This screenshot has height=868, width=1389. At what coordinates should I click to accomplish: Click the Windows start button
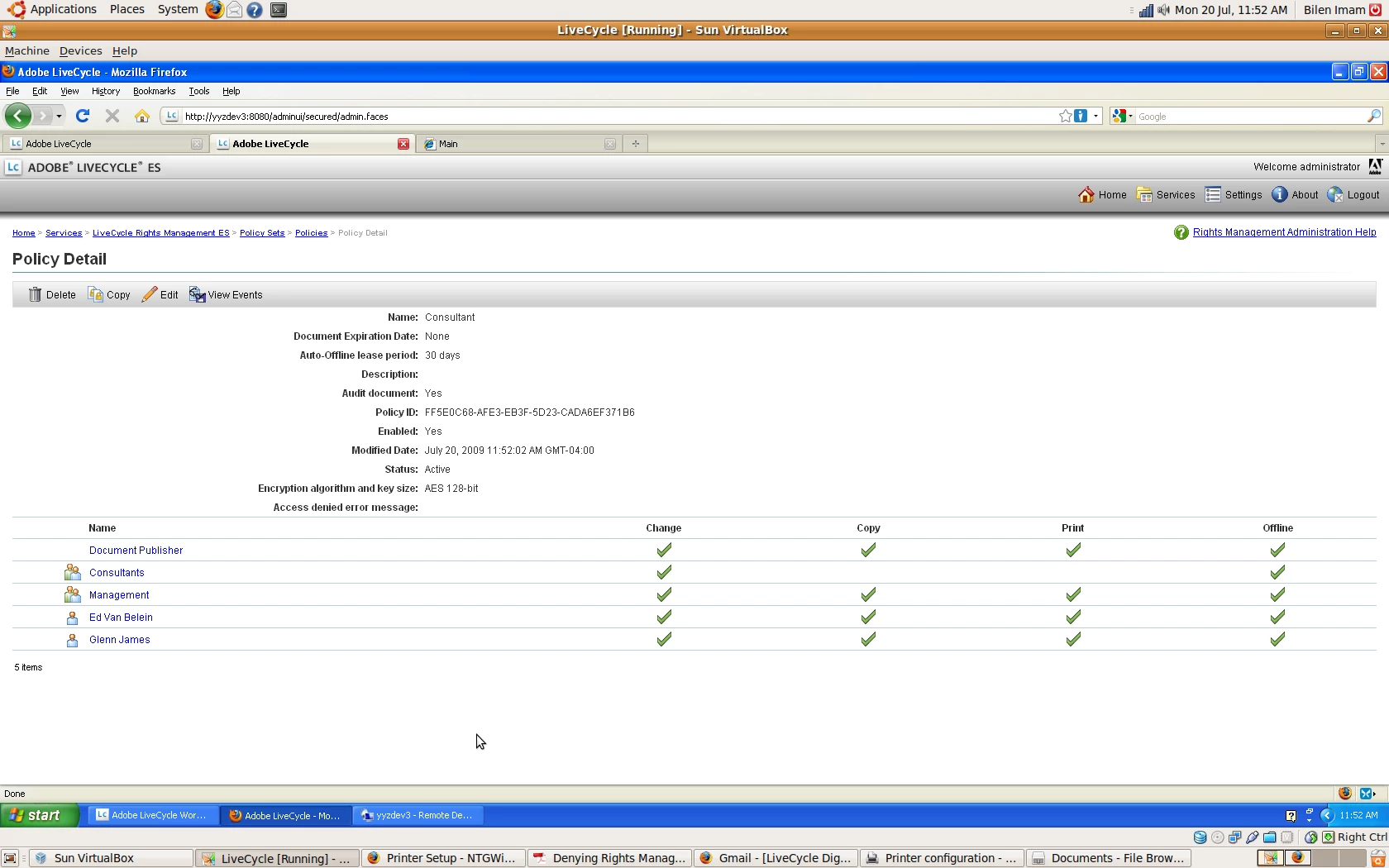[39, 815]
